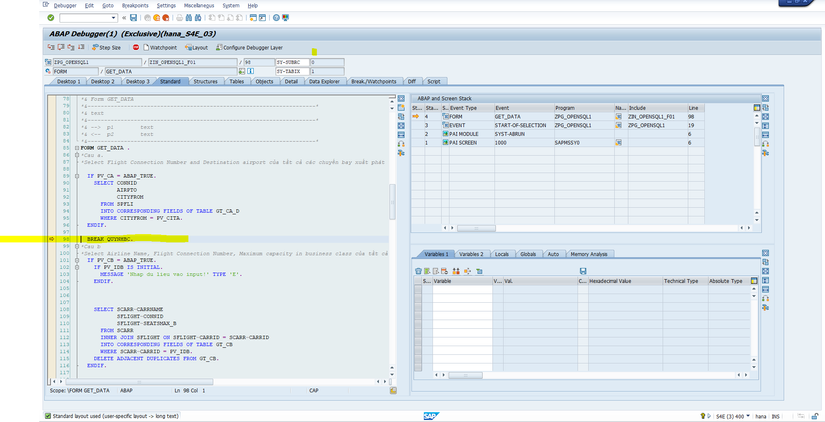Click the first empty Variable name field
825x422 pixels.
460,291
